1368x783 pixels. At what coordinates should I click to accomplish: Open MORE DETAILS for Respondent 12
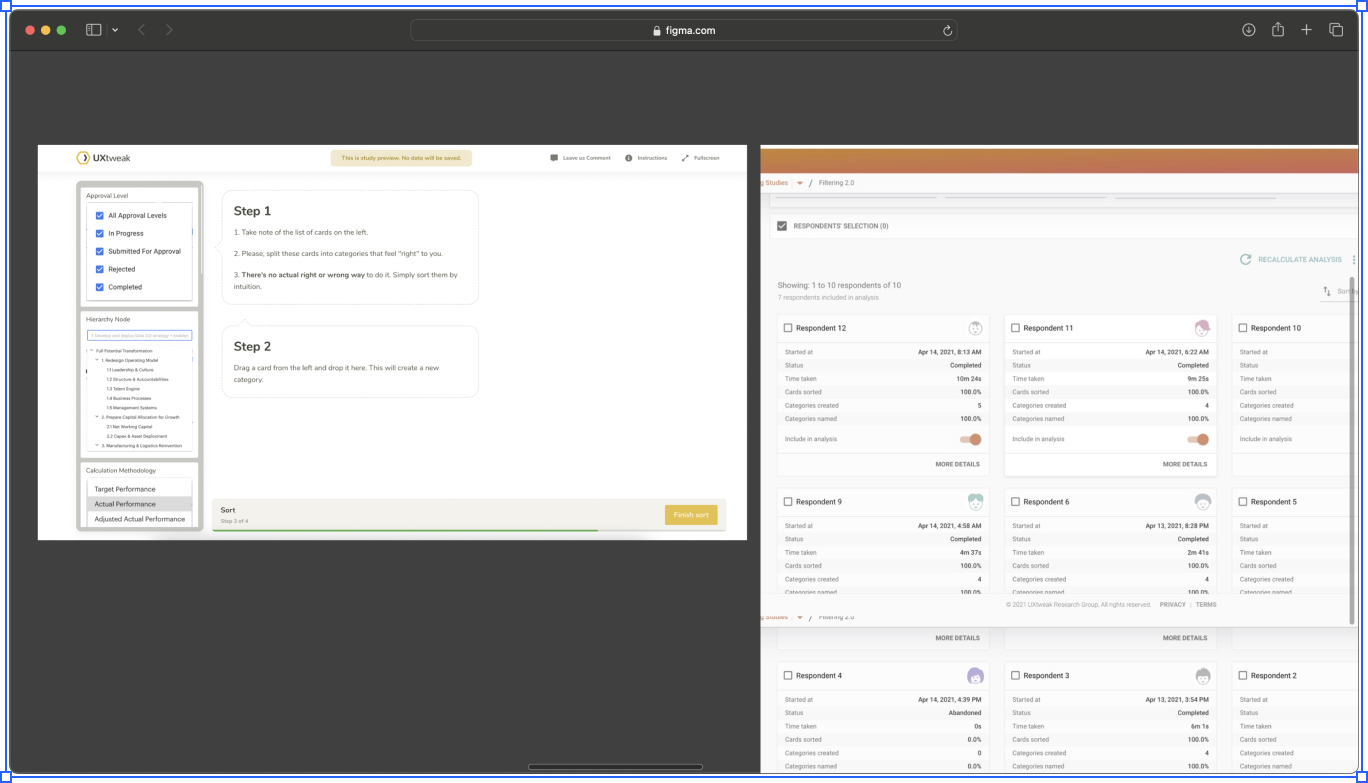(957, 464)
